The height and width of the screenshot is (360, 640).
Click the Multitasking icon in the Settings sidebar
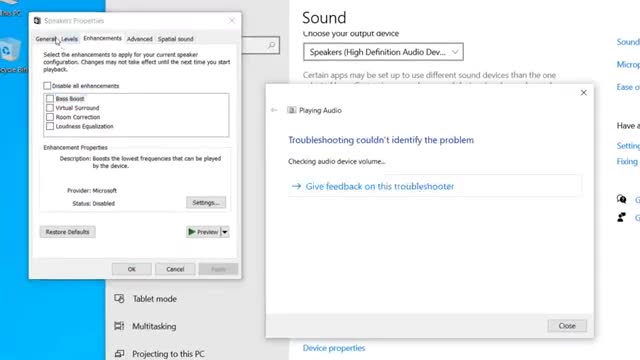pos(119,326)
